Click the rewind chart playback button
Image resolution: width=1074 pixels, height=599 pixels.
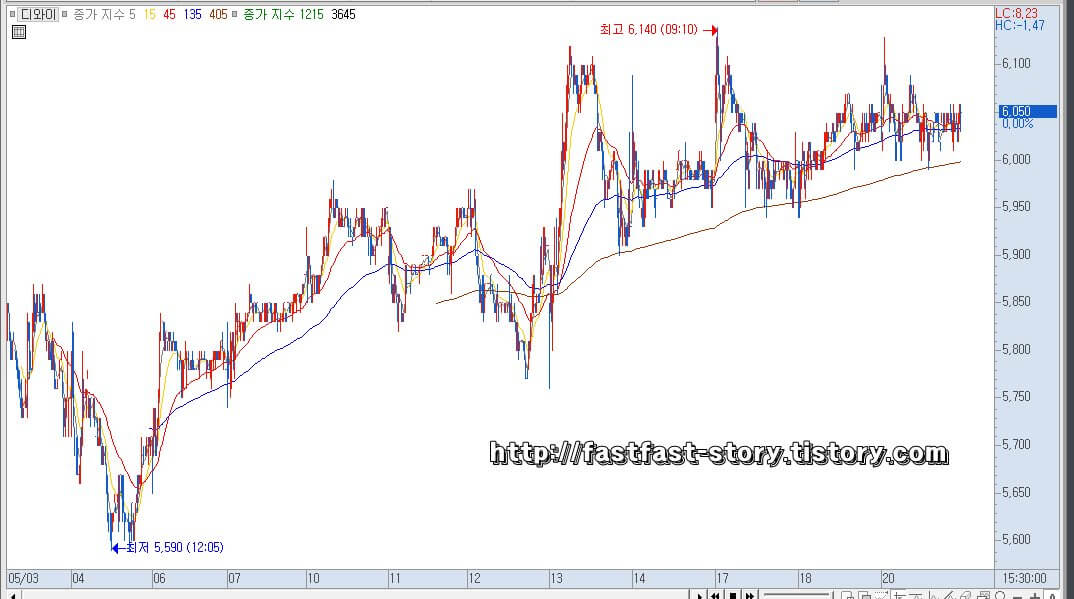(716, 596)
